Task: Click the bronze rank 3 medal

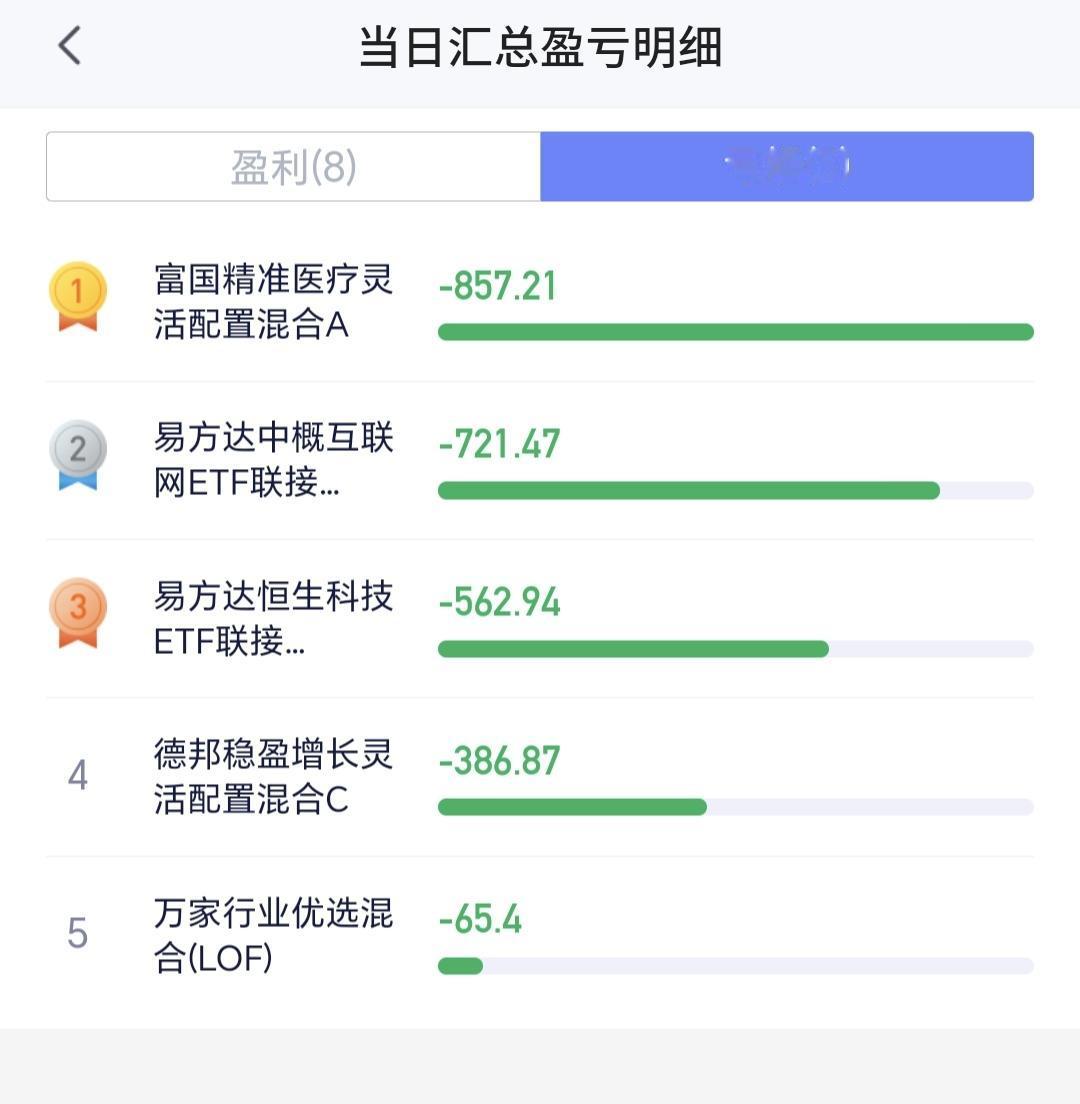Action: (77, 613)
